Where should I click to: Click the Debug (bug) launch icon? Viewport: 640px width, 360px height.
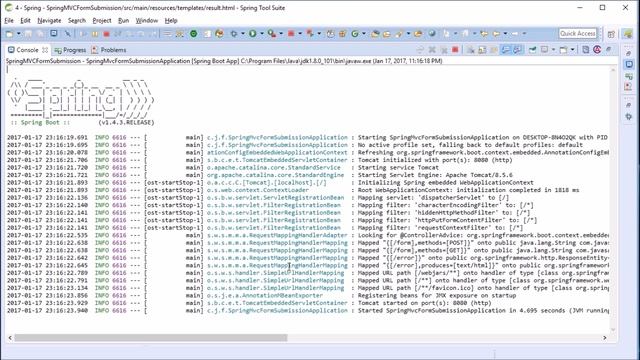(x=234, y=34)
